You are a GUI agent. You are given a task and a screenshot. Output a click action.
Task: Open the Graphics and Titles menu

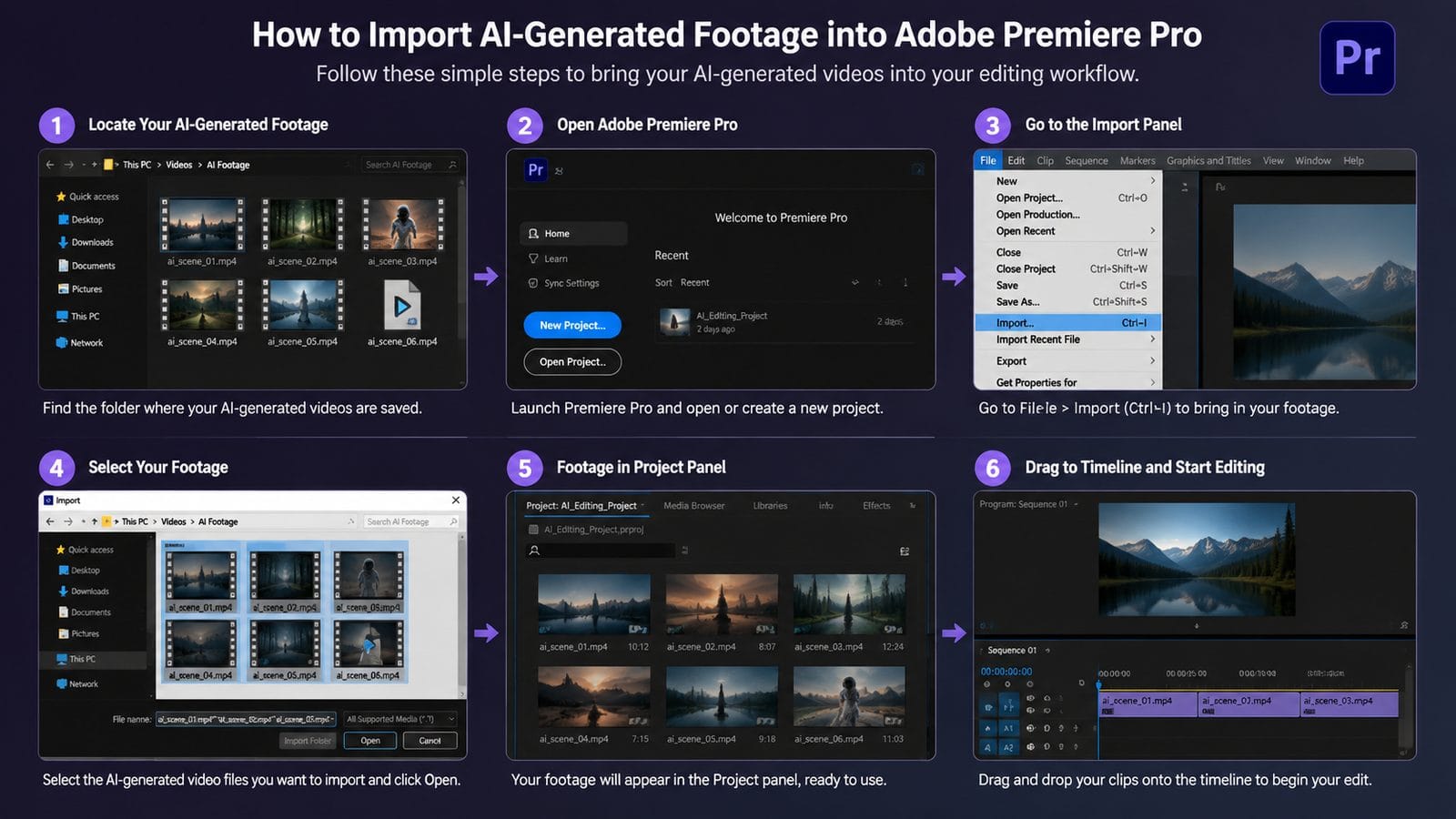1208,161
